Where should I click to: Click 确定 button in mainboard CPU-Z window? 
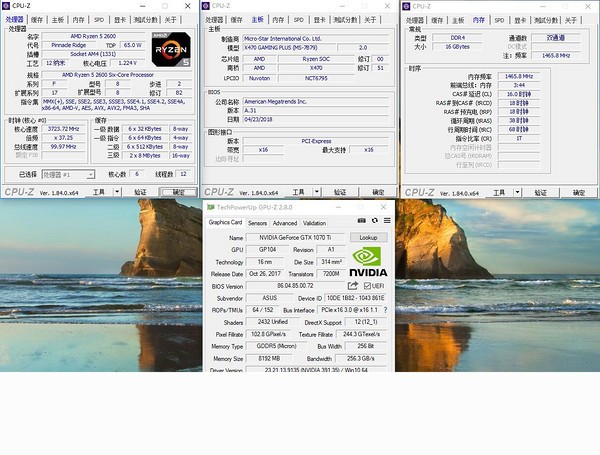pos(378,192)
